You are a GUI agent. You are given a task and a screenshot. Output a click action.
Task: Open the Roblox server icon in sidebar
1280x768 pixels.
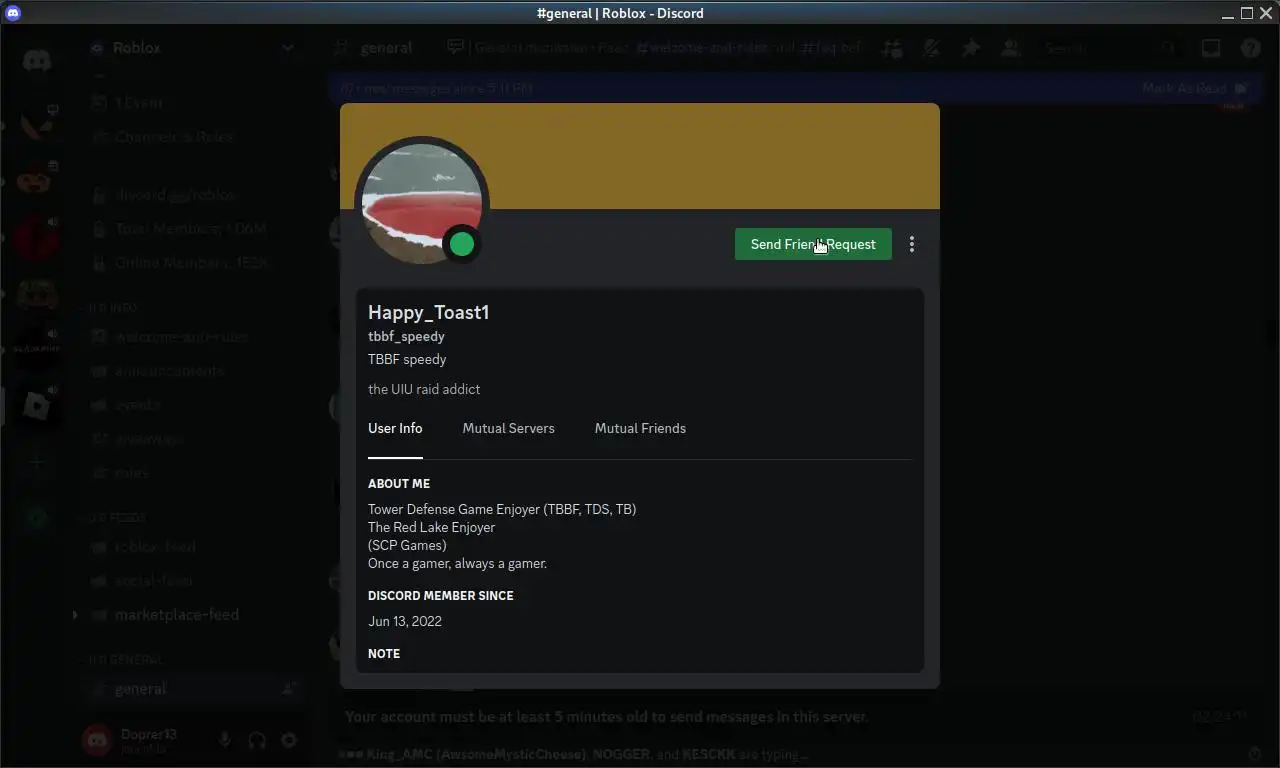click(x=37, y=406)
